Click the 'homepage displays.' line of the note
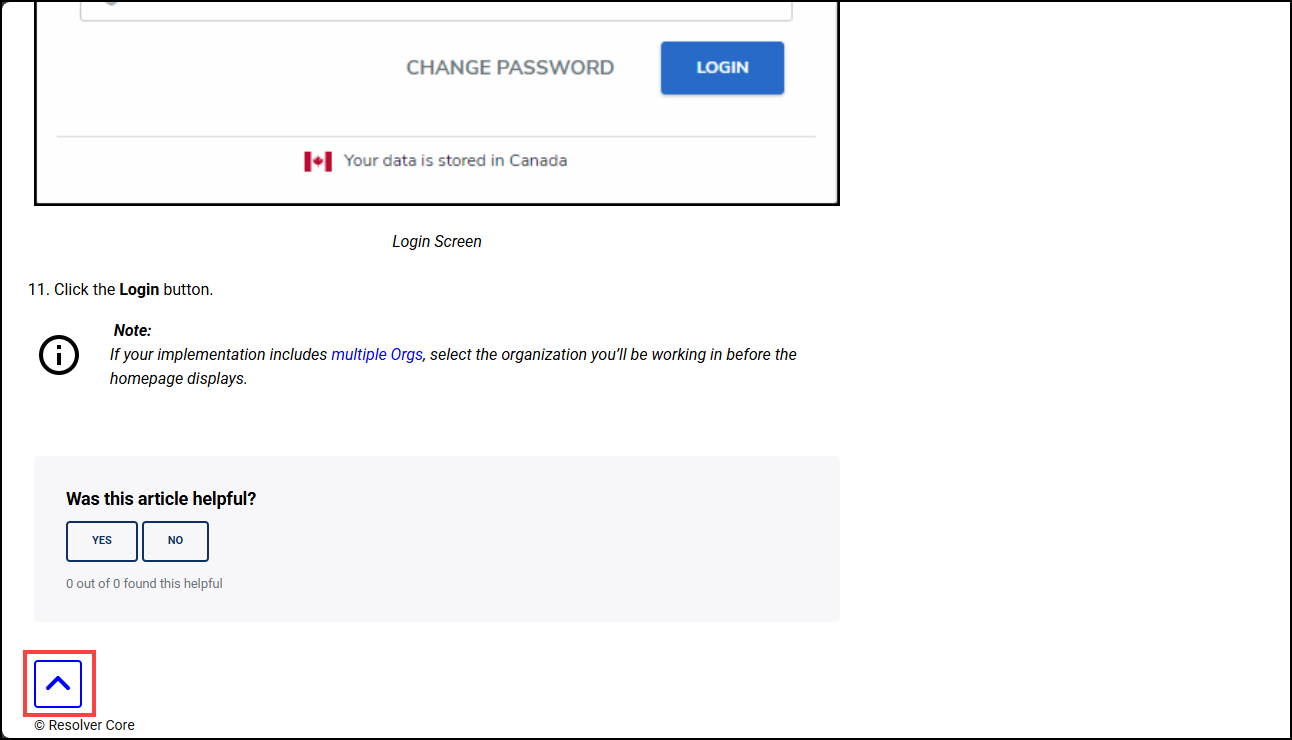Viewport: 1292px width, 740px height. pos(178,379)
